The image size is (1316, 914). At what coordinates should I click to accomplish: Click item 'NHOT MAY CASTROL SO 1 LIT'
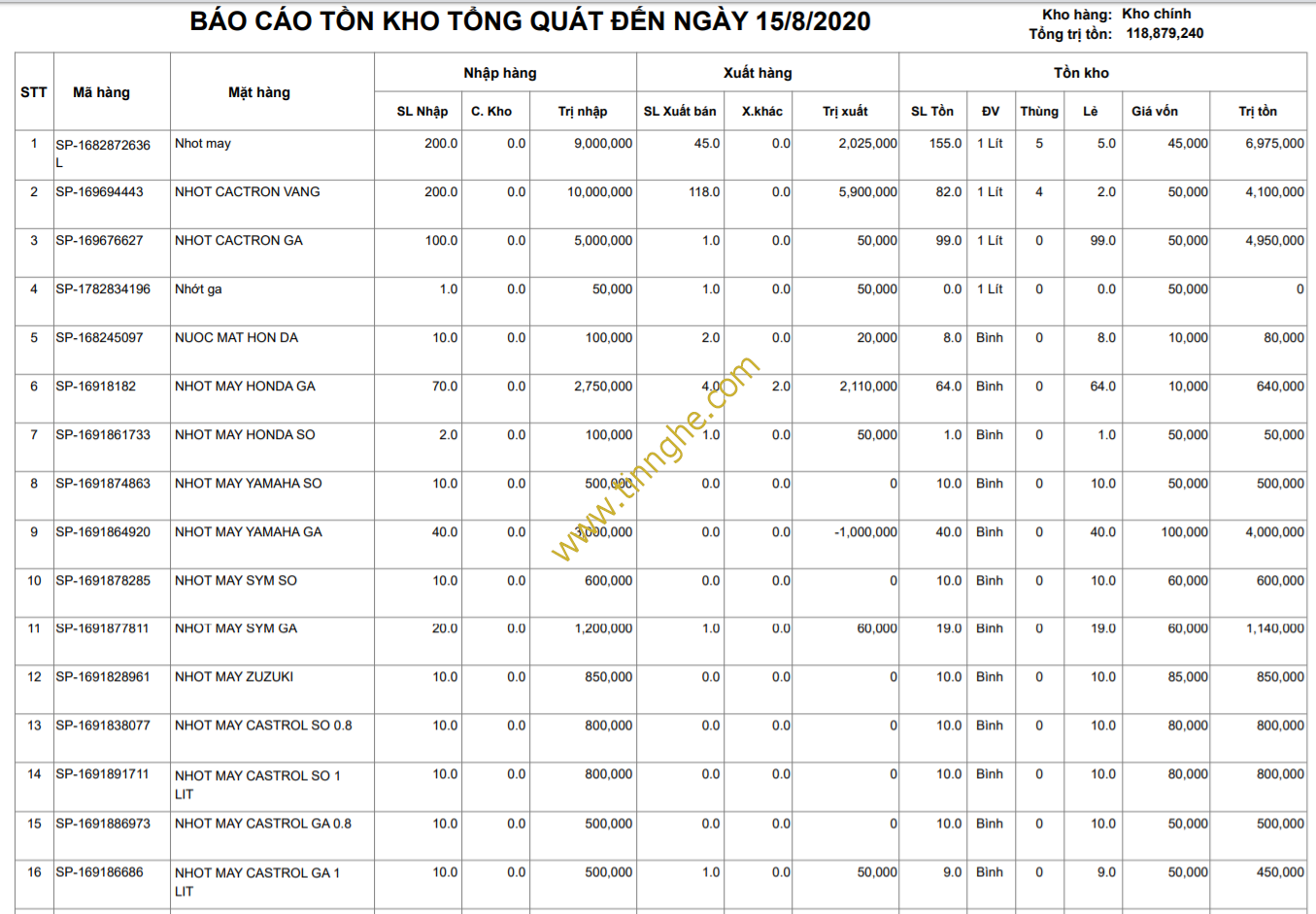pos(258,785)
